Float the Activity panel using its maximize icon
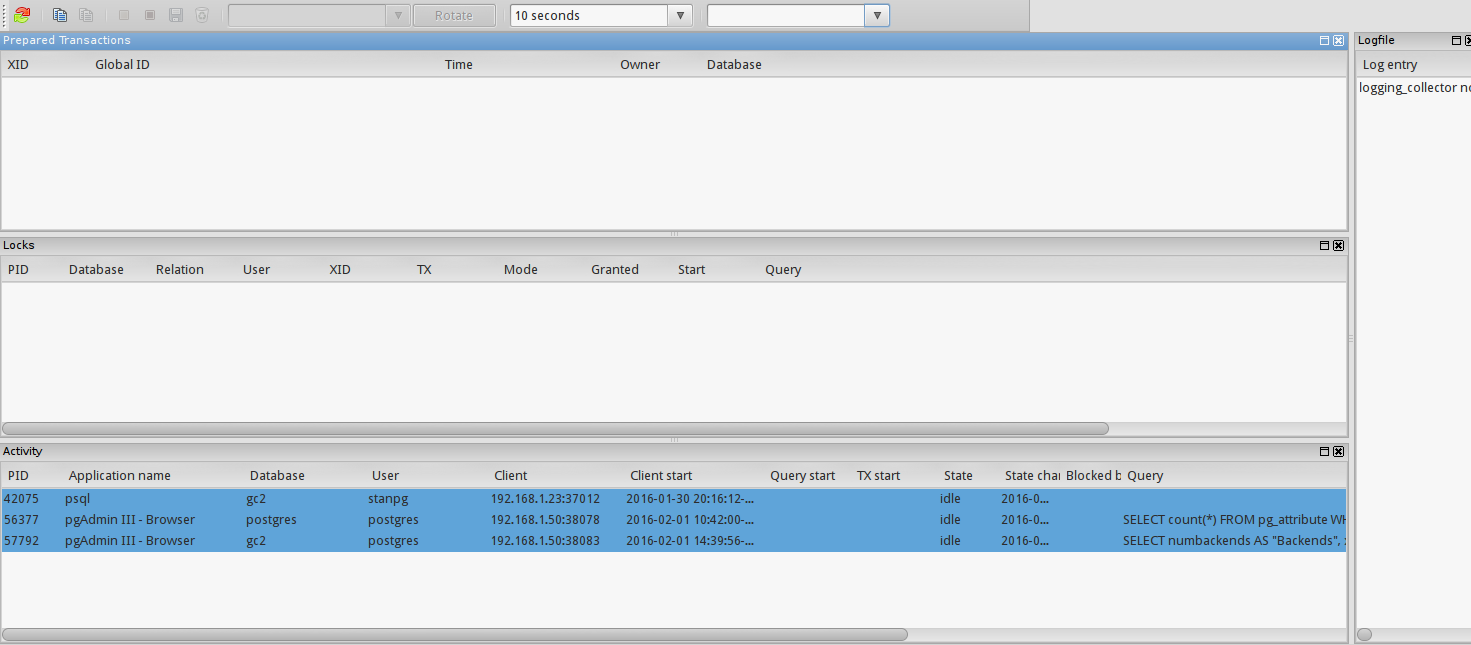 click(x=1325, y=452)
